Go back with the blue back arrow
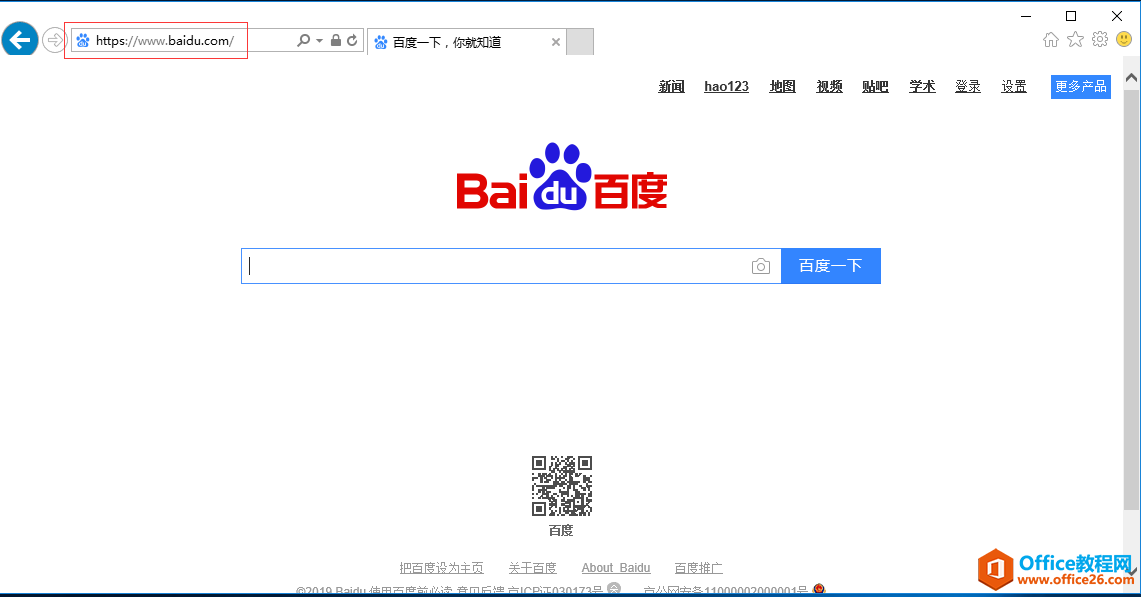This screenshot has width=1141, height=597. [20, 39]
